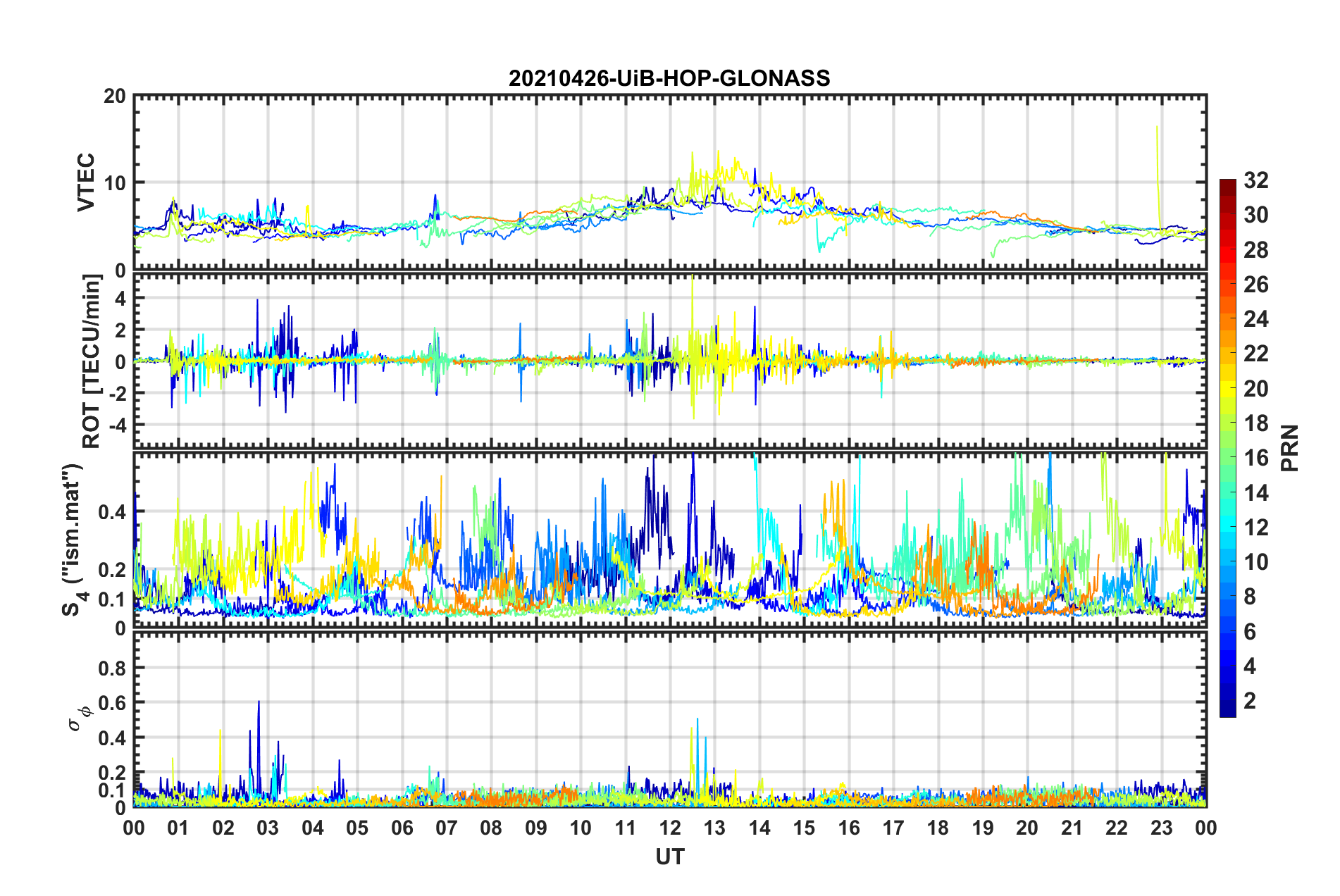Click UT hour tick label 23

(x=1162, y=828)
